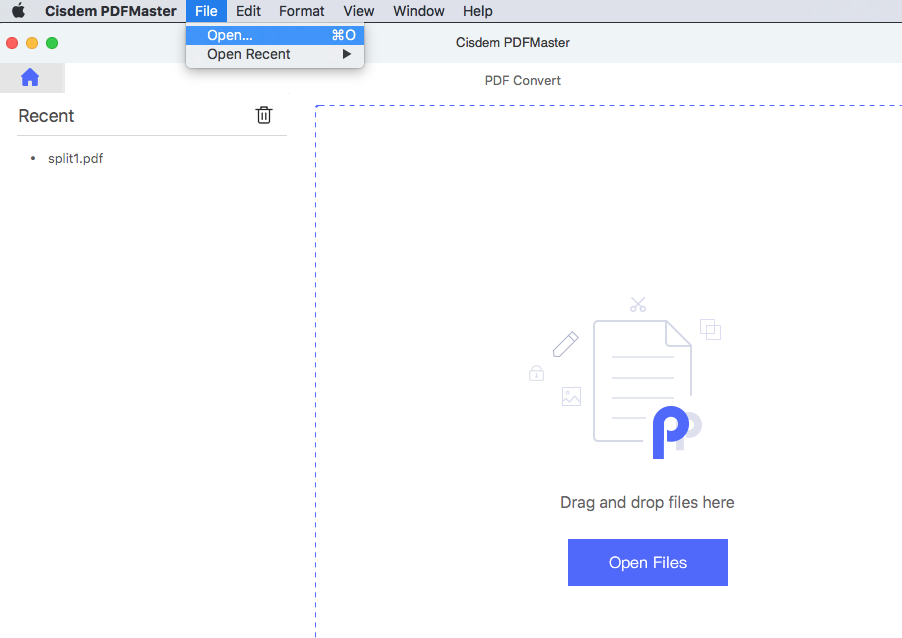Viewport: 902px width, 638px height.
Task: Open the Edit menu
Action: (x=249, y=11)
